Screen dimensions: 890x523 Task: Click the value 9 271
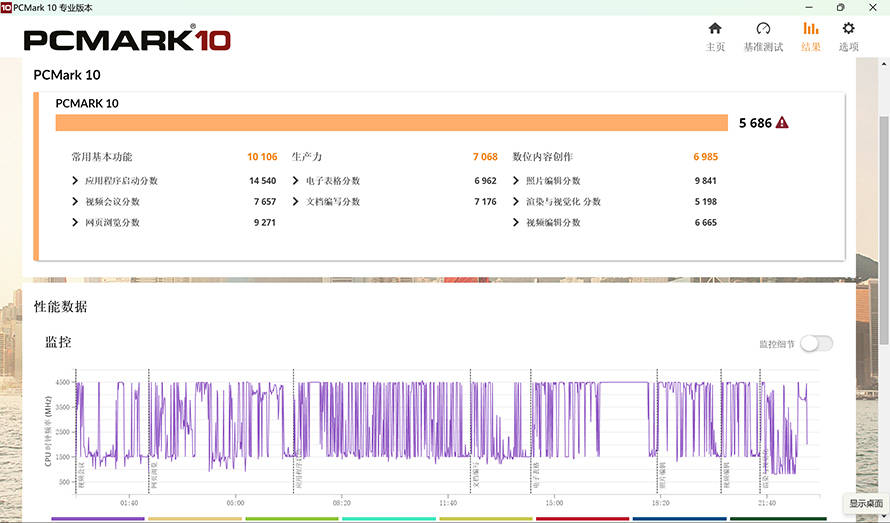(265, 223)
